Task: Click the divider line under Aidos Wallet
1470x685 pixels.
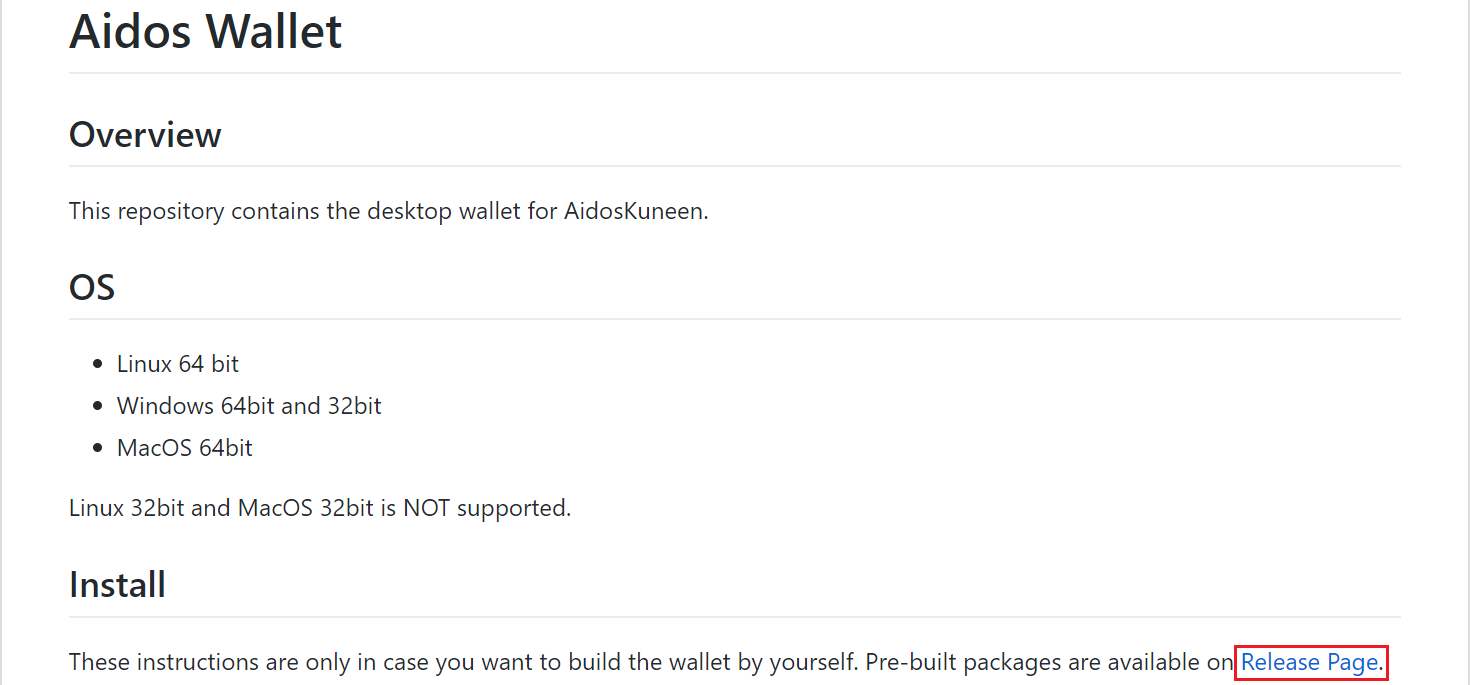Action: pyautogui.click(x=735, y=73)
